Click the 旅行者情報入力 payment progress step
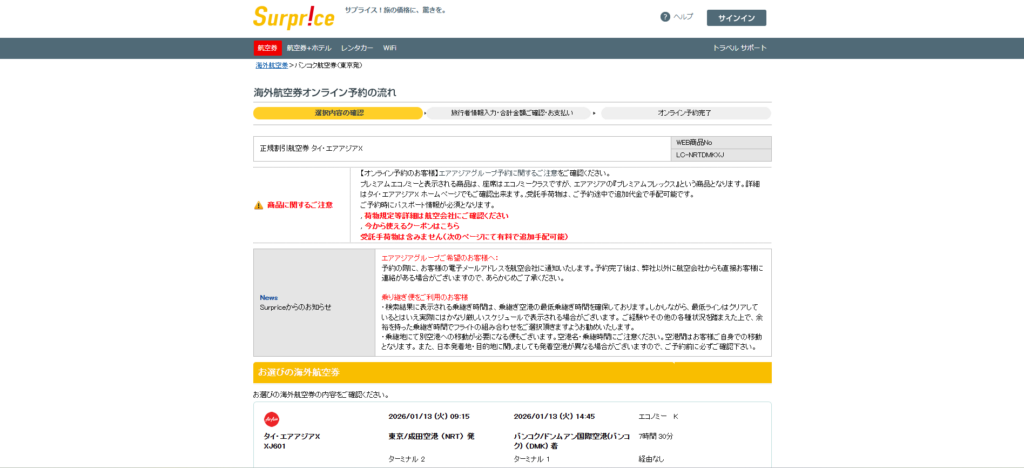Screen dimensions: 1024x468 (x=512, y=113)
